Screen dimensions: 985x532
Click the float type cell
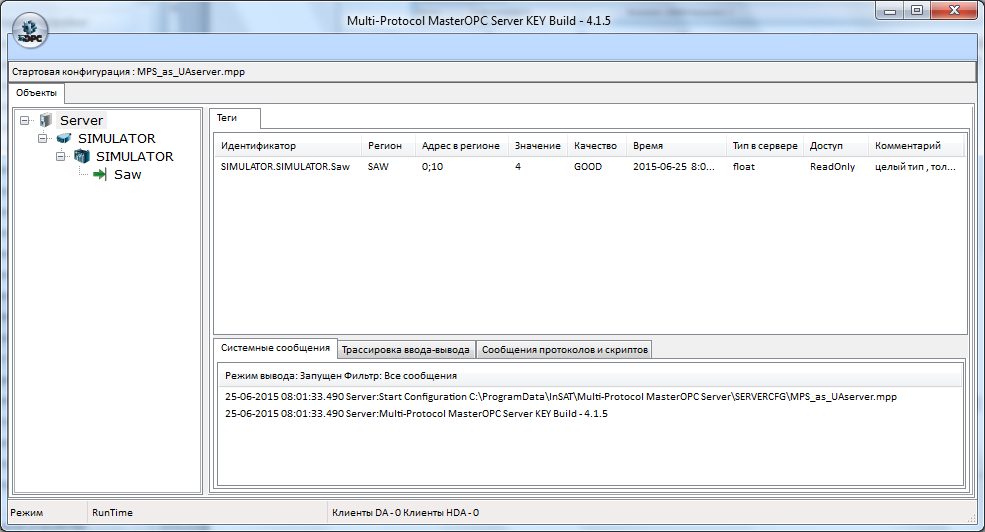(744, 166)
